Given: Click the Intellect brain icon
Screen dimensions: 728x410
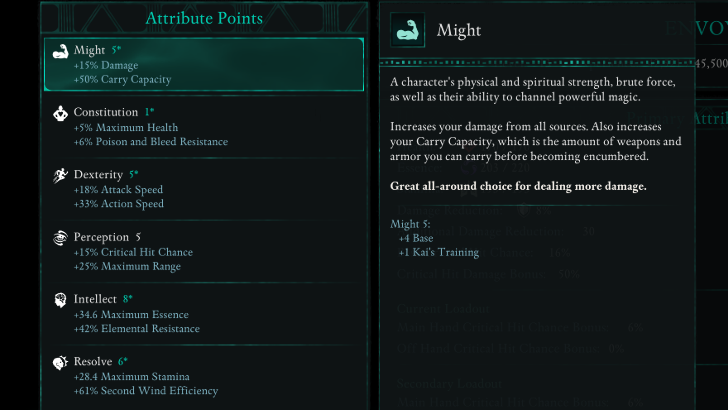Looking at the screenshot, I should [x=59, y=300].
